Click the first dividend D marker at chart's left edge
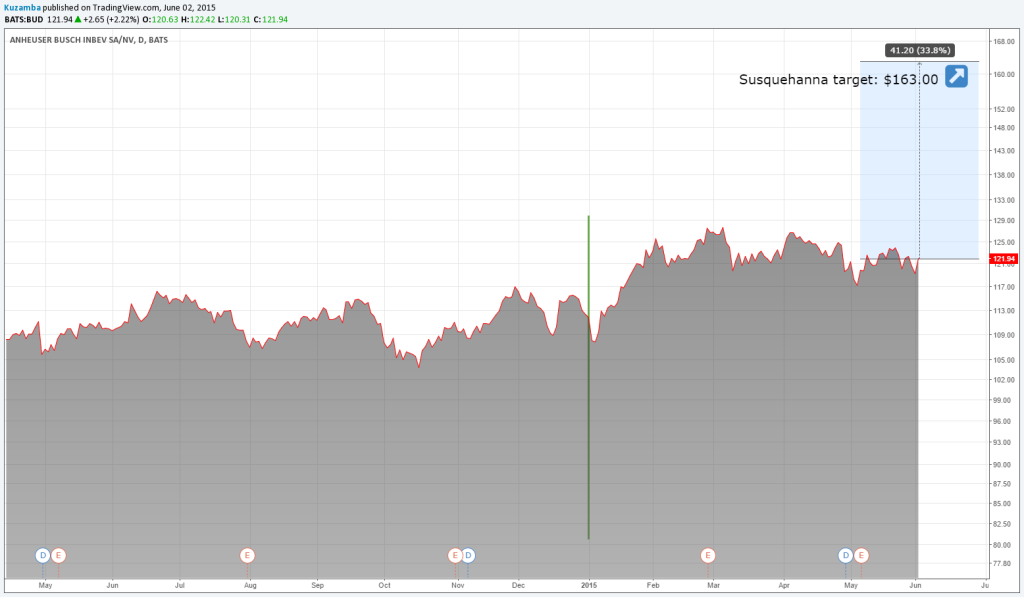The width and height of the screenshot is (1024, 597). 42,555
